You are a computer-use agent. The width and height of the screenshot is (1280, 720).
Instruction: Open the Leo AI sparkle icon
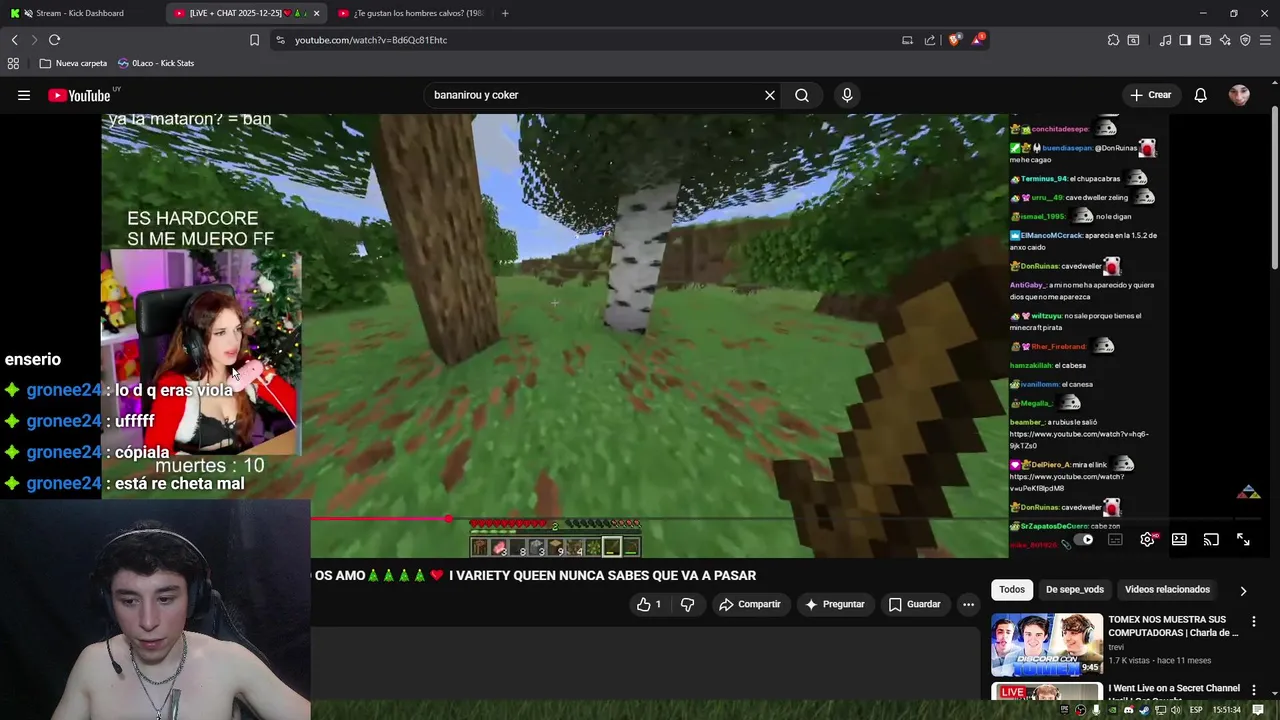[x=1225, y=40]
